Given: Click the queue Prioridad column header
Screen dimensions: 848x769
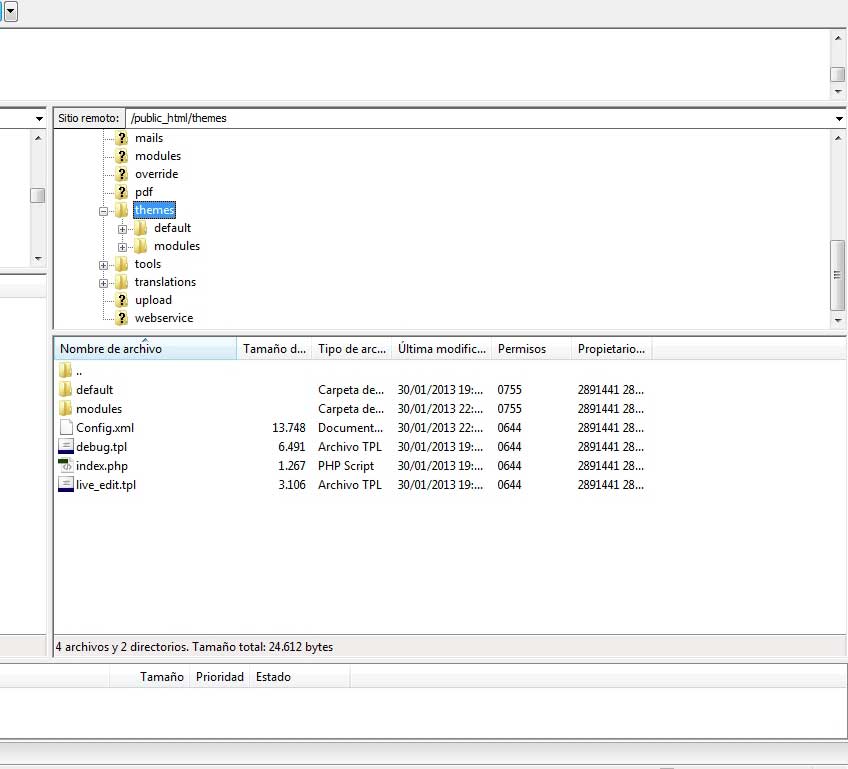Looking at the screenshot, I should [x=220, y=677].
